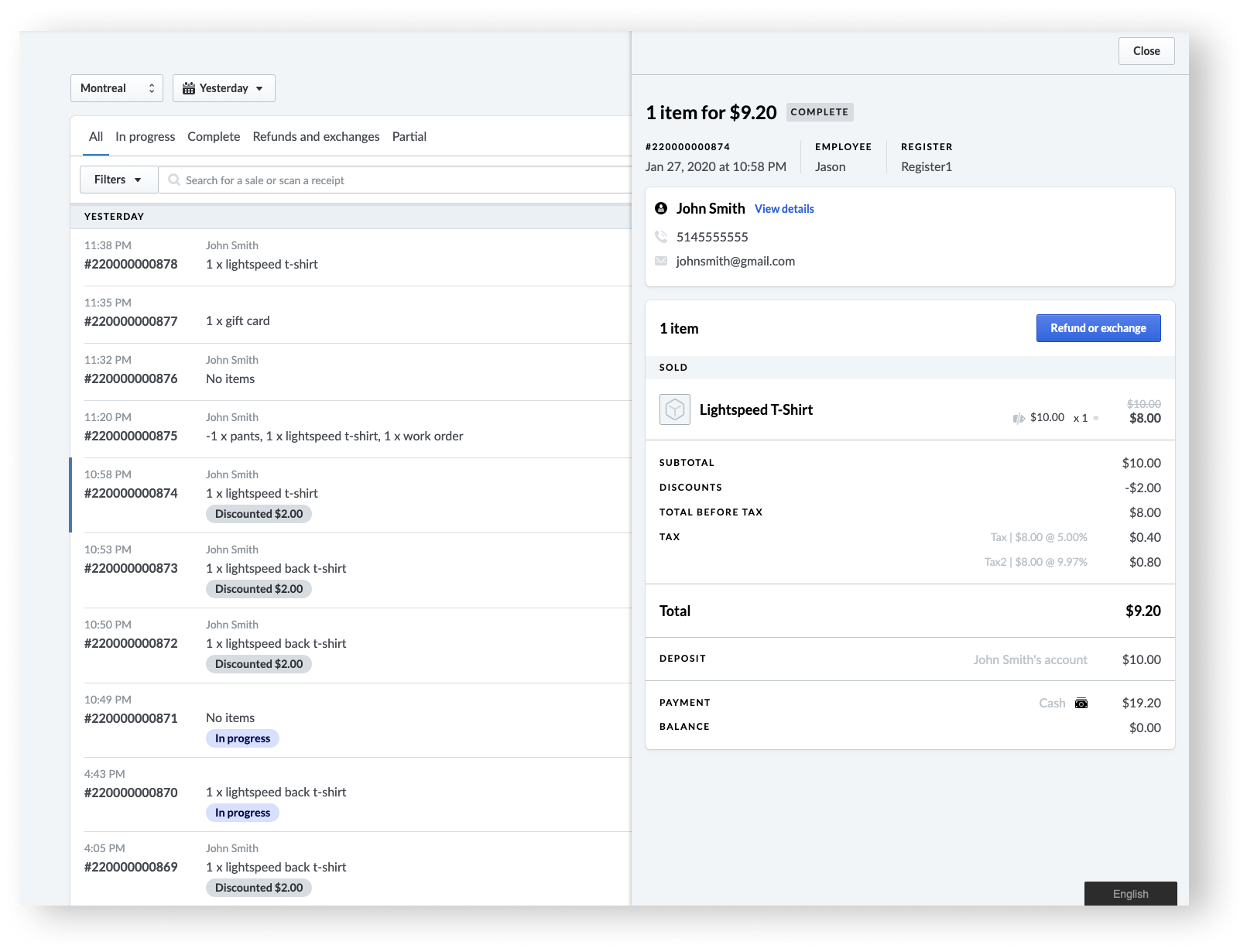Click the cash payment icon beside $19.20
The width and height of the screenshot is (1247, 952).
(x=1081, y=703)
